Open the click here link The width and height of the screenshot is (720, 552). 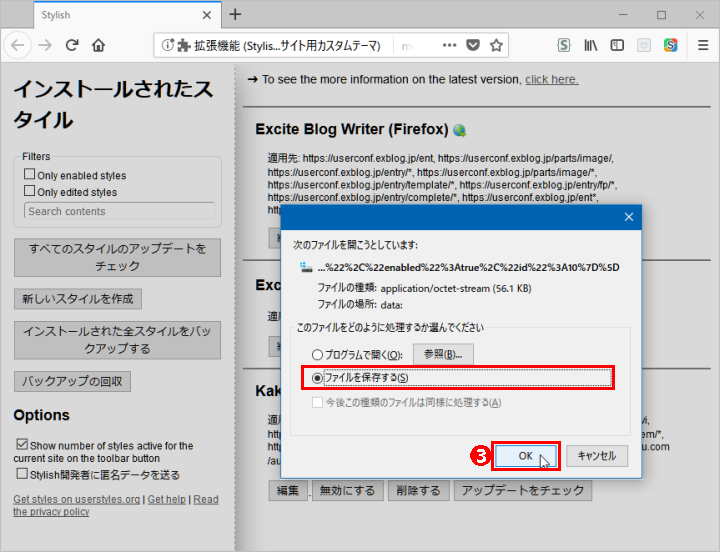(551, 79)
